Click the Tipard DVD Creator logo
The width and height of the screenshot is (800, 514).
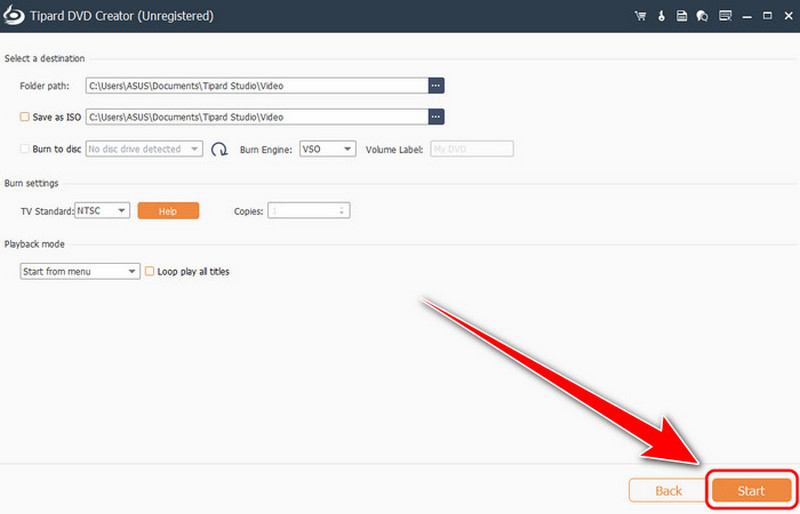point(14,16)
